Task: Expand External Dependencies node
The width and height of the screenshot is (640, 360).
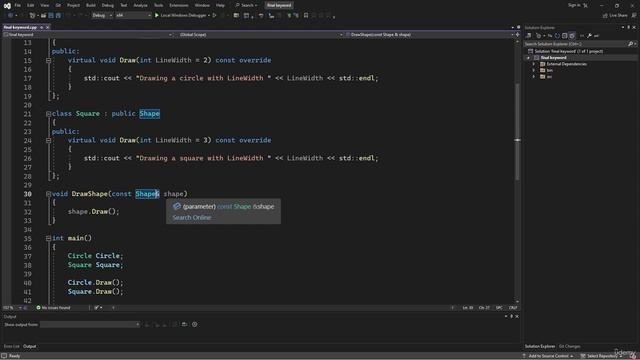Action: pyautogui.click(x=533, y=64)
